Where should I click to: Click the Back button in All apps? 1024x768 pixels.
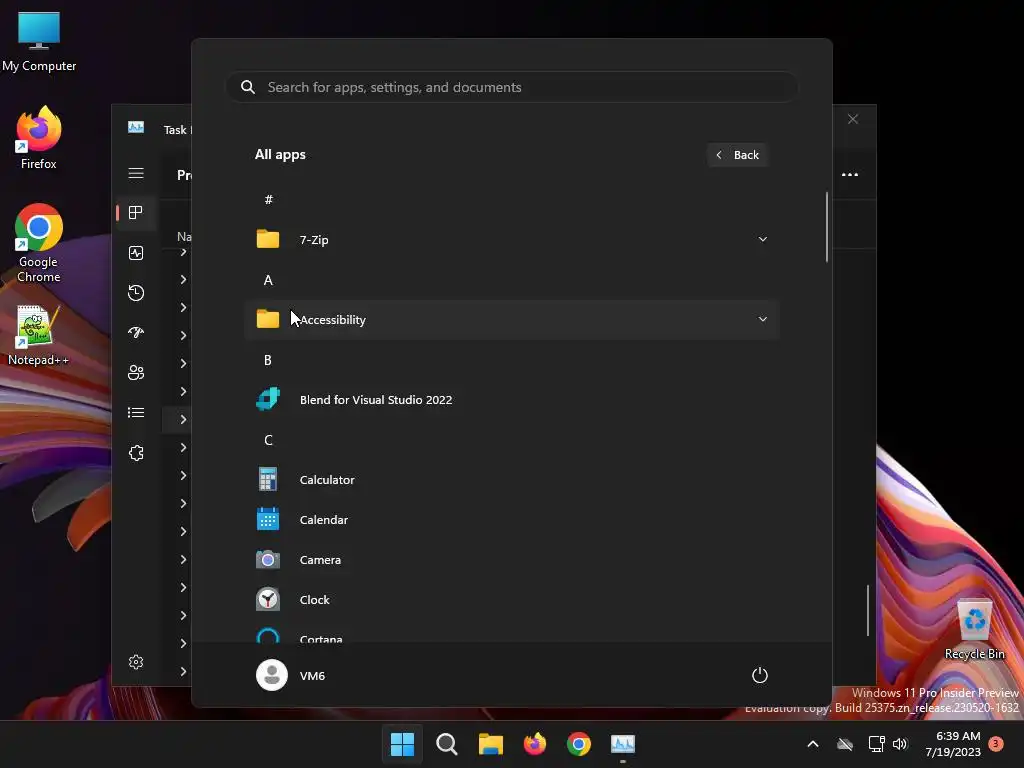(x=737, y=155)
